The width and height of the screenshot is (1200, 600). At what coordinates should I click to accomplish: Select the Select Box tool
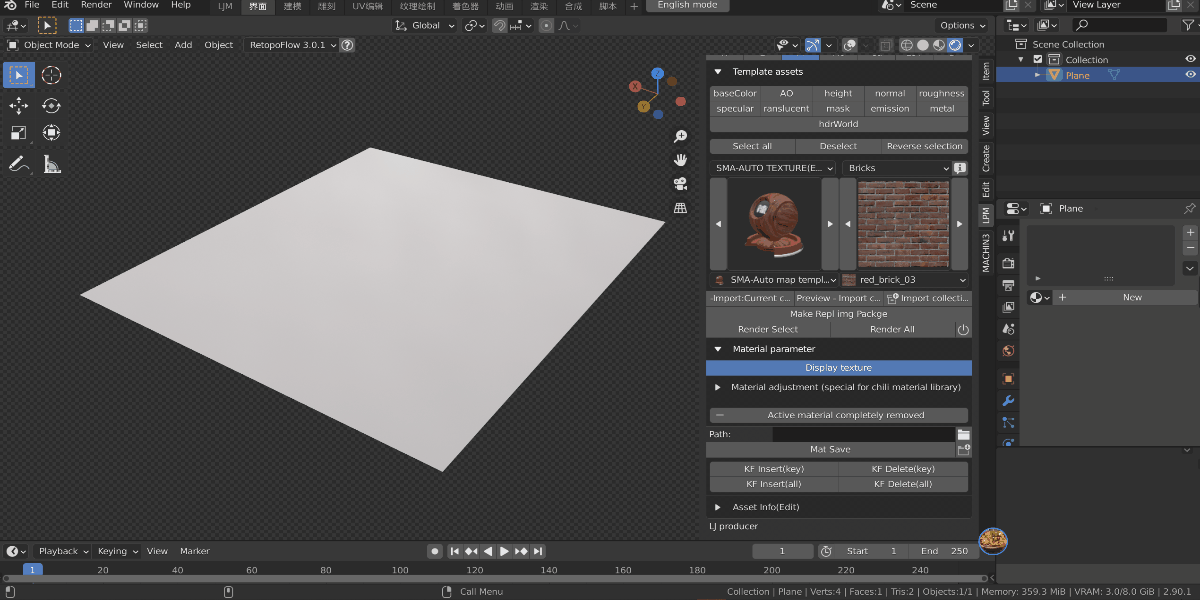point(19,75)
